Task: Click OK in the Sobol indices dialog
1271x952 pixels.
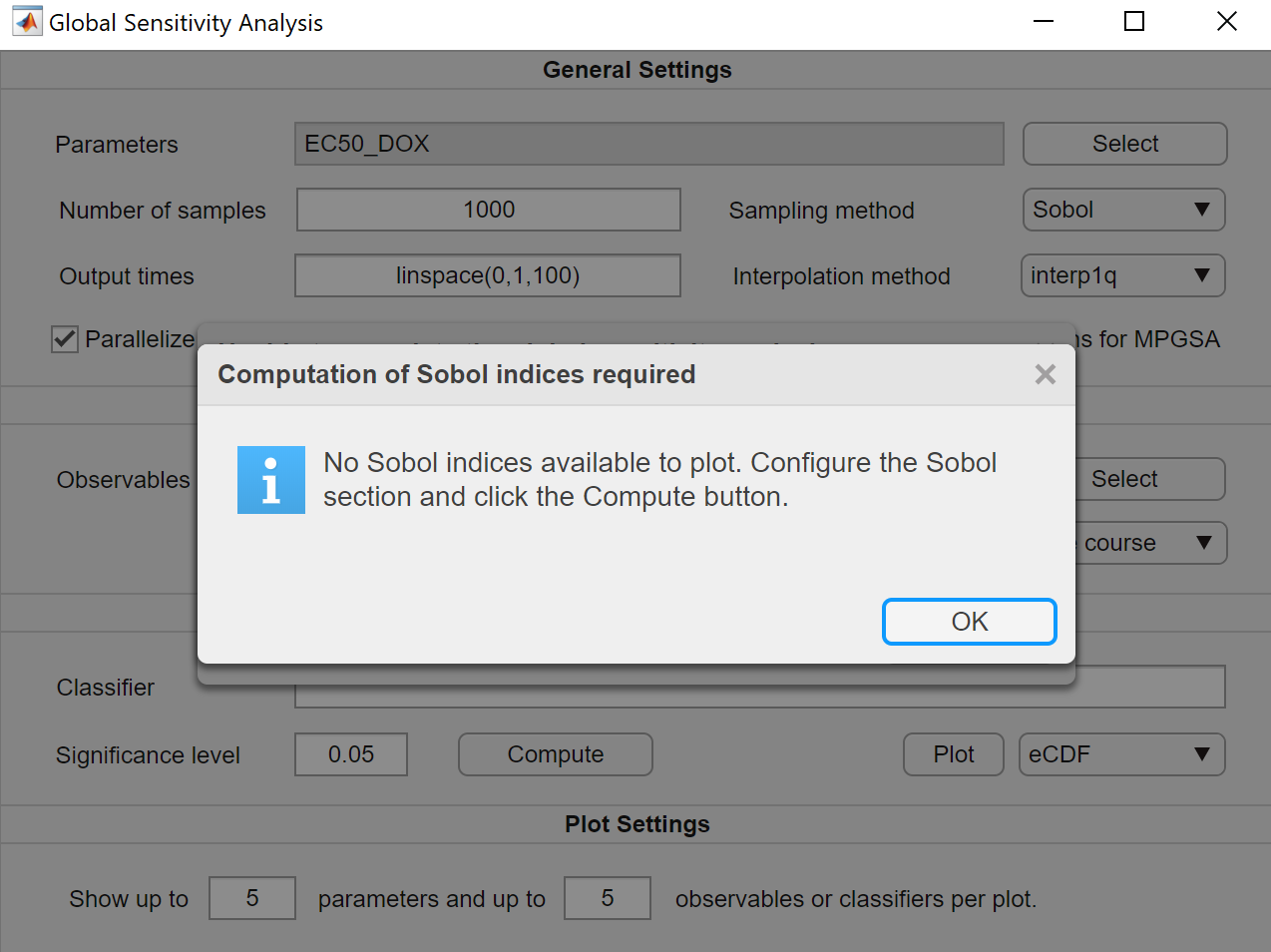Action: 969,622
